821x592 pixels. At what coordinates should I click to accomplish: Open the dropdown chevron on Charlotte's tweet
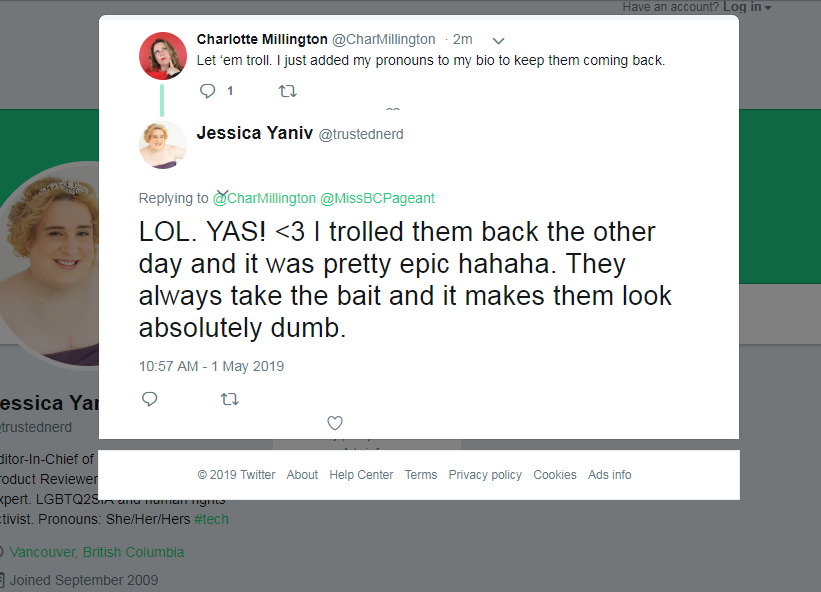click(498, 40)
